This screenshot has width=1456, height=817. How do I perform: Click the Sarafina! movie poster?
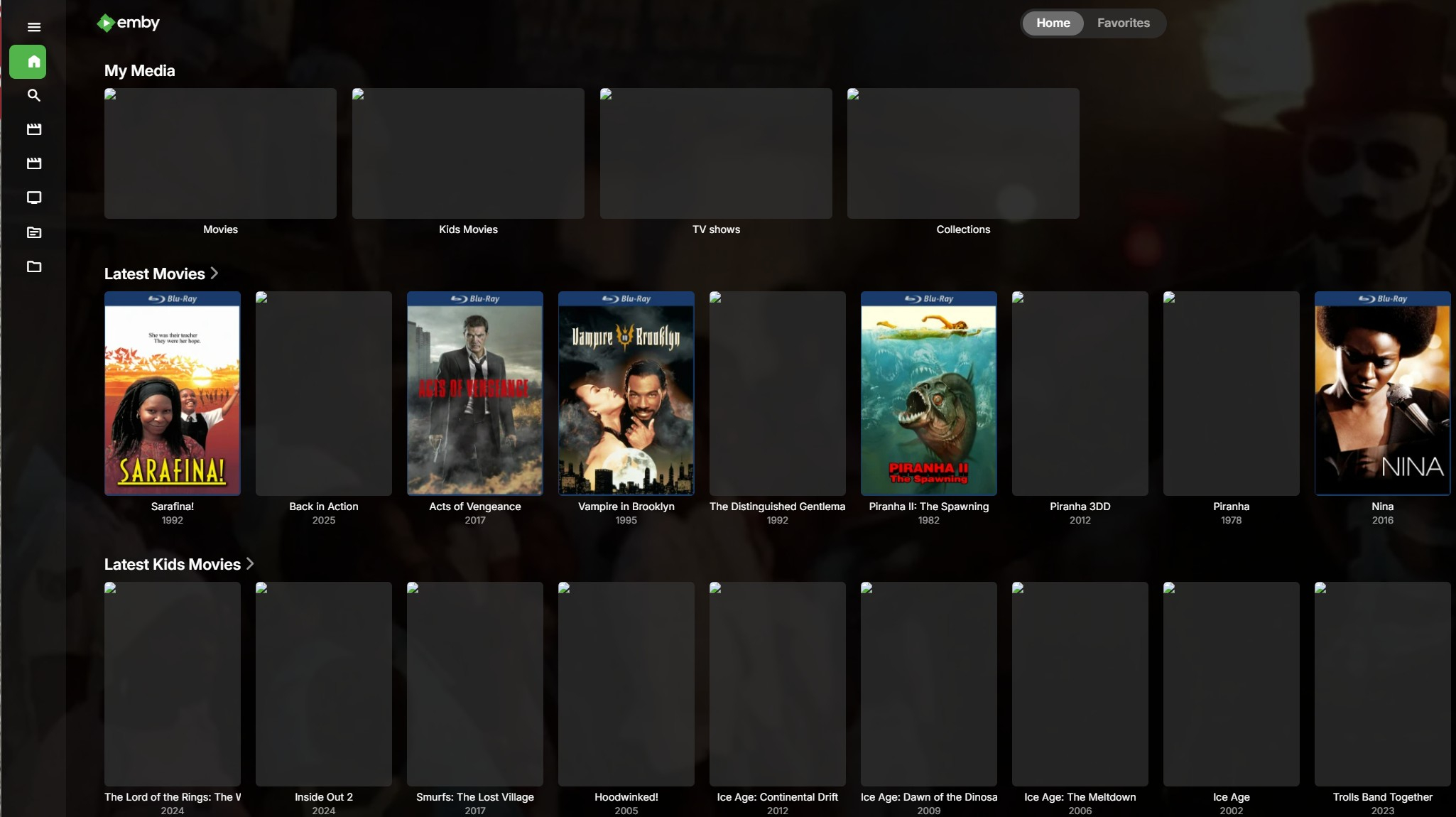173,393
